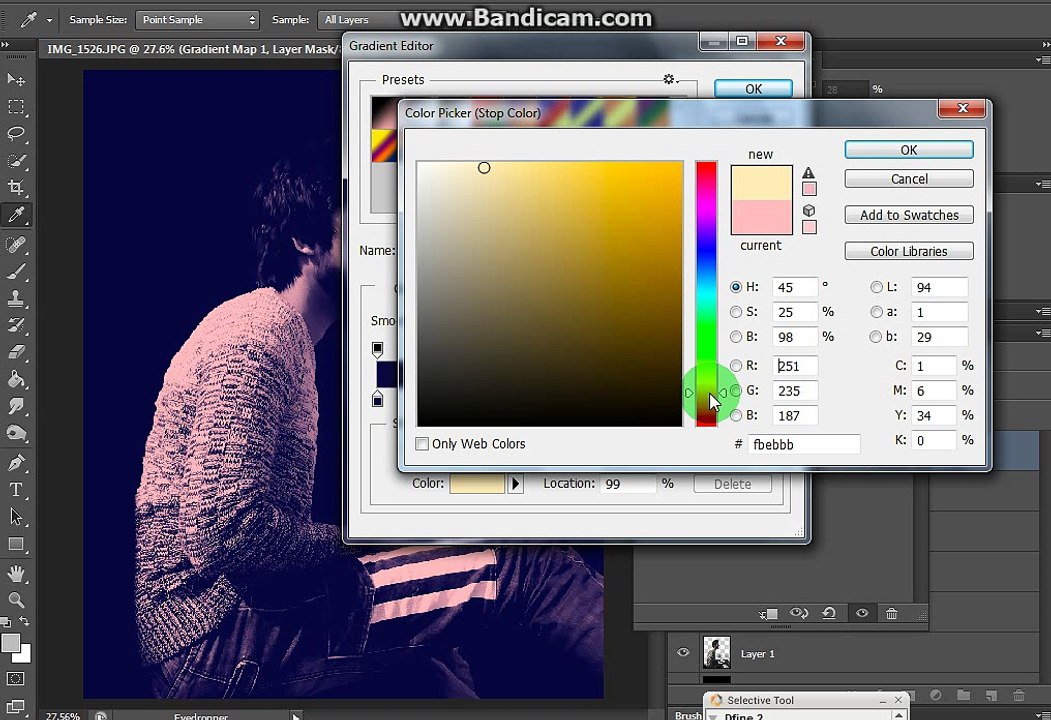Select the Hand tool

[16, 574]
